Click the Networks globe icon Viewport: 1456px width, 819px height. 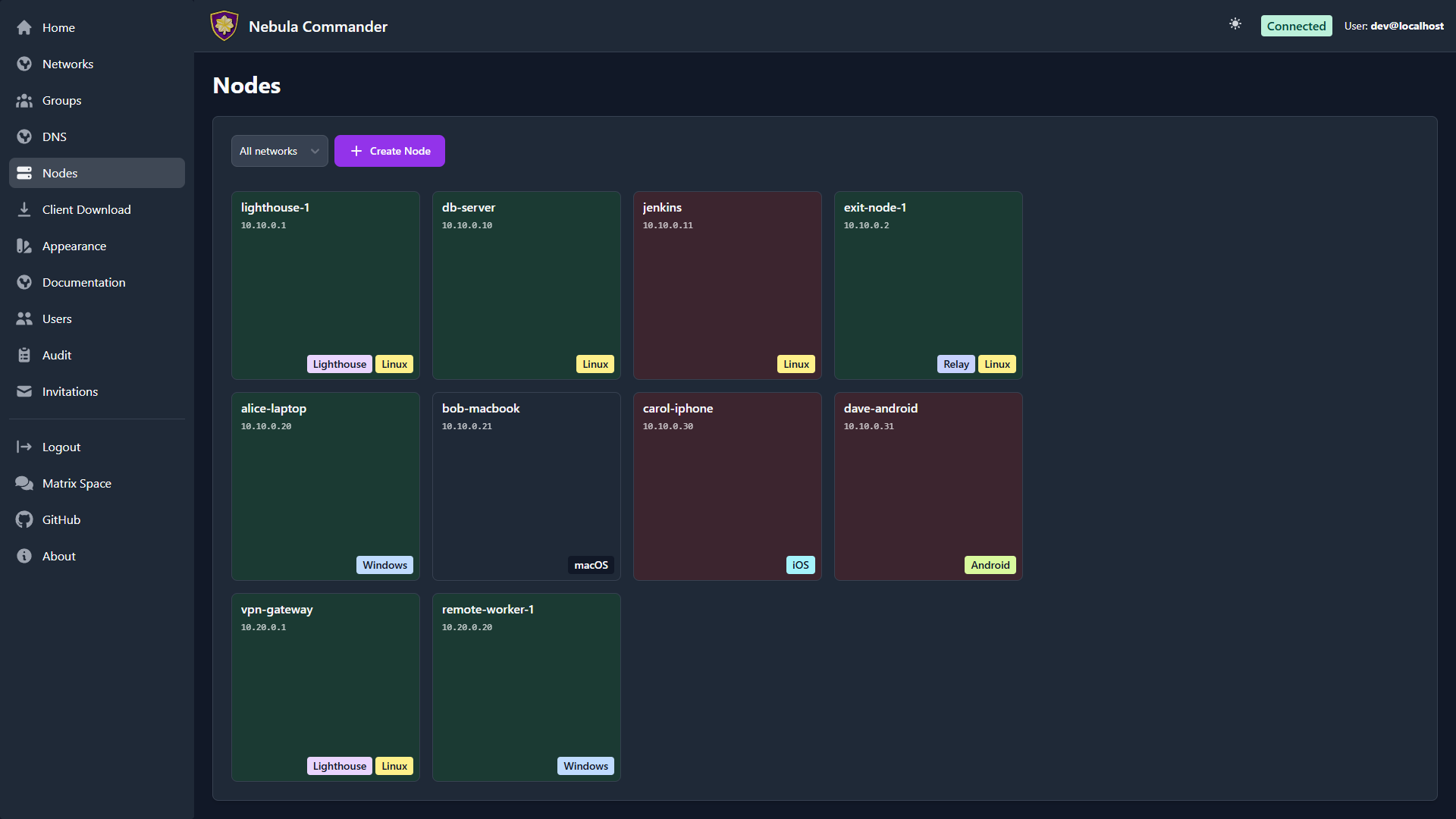click(x=24, y=64)
